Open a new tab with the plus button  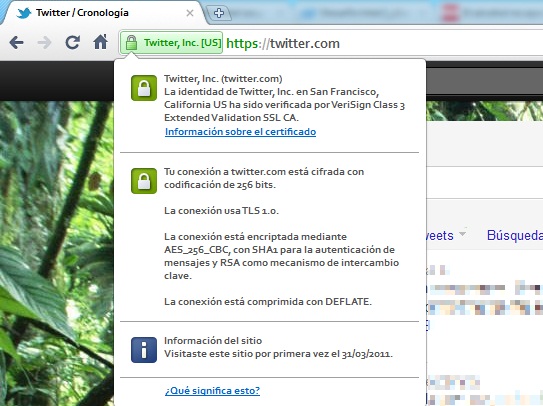pos(219,13)
